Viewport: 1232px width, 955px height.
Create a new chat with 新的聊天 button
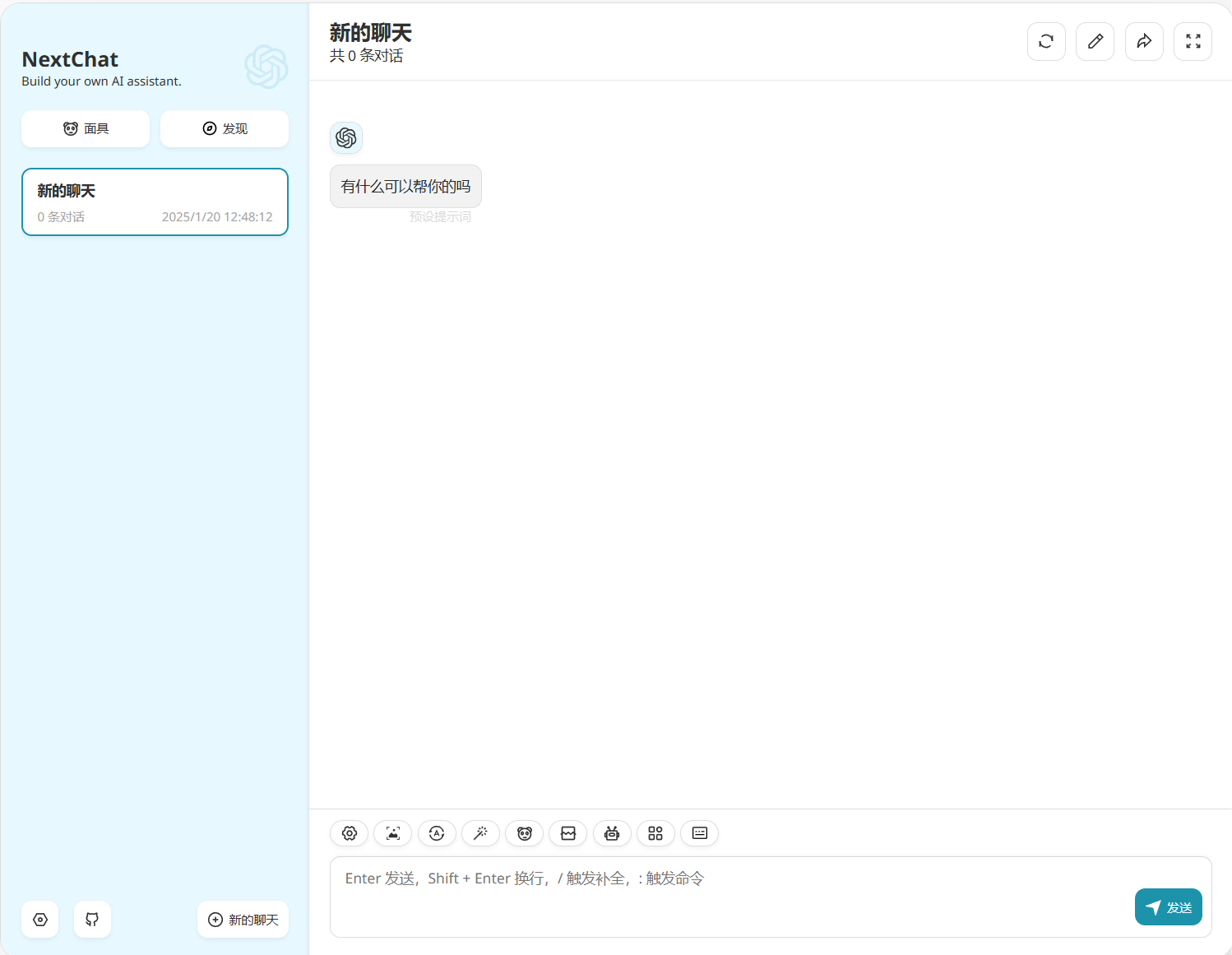tap(243, 919)
